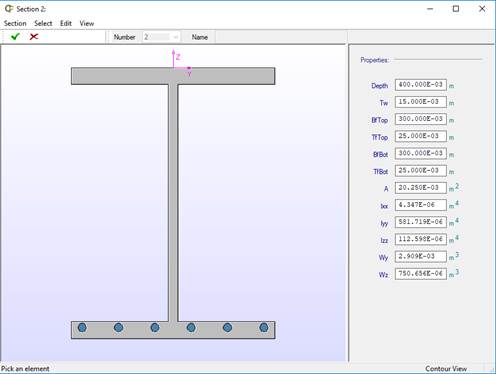Screen dimensions: 496x374
Task: Click the Z axis arrow at the origin
Action: point(173,58)
